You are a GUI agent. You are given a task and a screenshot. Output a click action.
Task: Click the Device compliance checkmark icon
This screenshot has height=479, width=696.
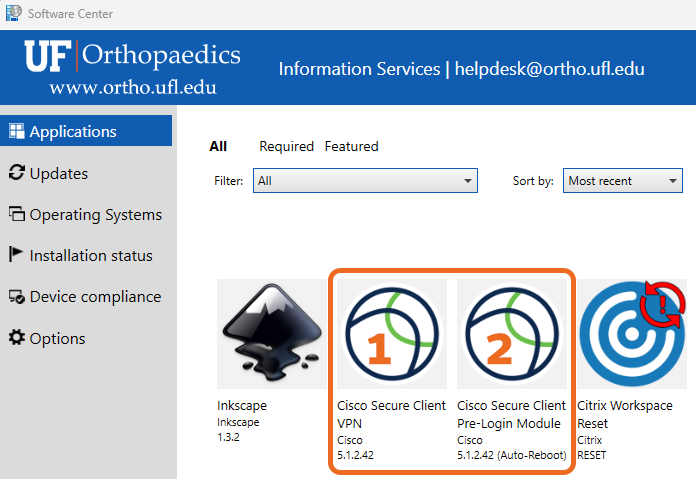[x=17, y=297]
